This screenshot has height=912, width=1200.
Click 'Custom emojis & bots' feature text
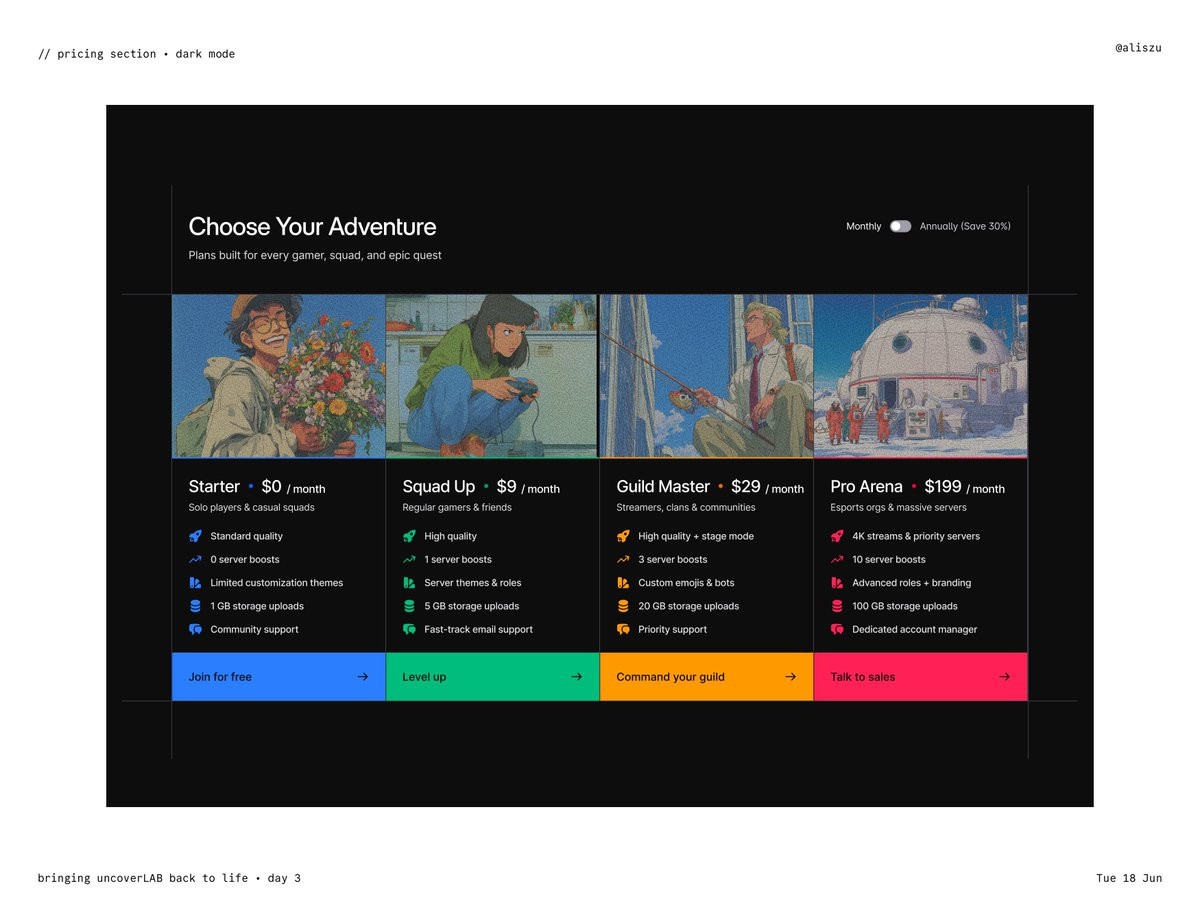click(686, 583)
